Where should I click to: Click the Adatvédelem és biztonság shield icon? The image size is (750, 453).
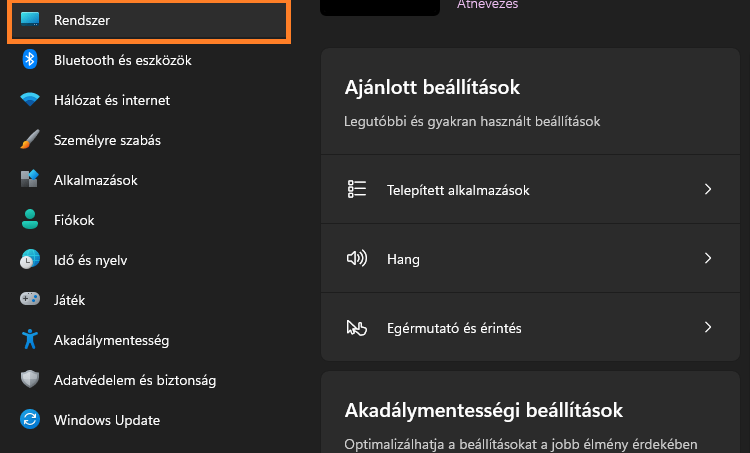30,380
